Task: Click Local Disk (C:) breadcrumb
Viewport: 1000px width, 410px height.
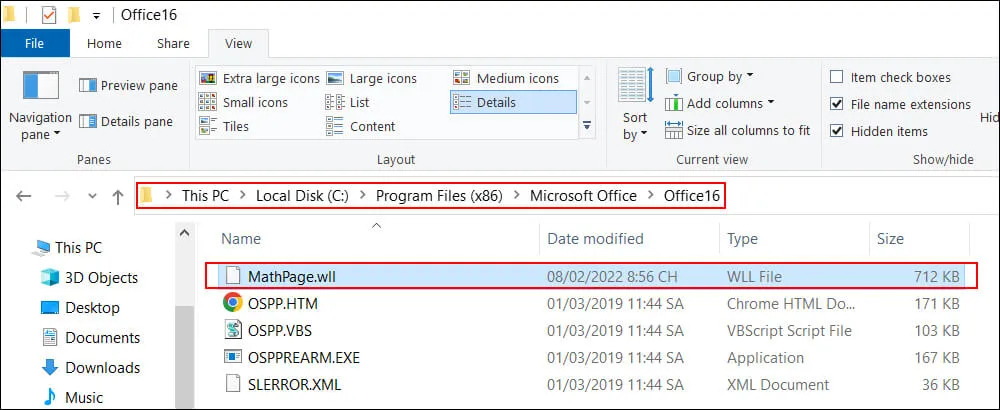Action: pos(302,196)
